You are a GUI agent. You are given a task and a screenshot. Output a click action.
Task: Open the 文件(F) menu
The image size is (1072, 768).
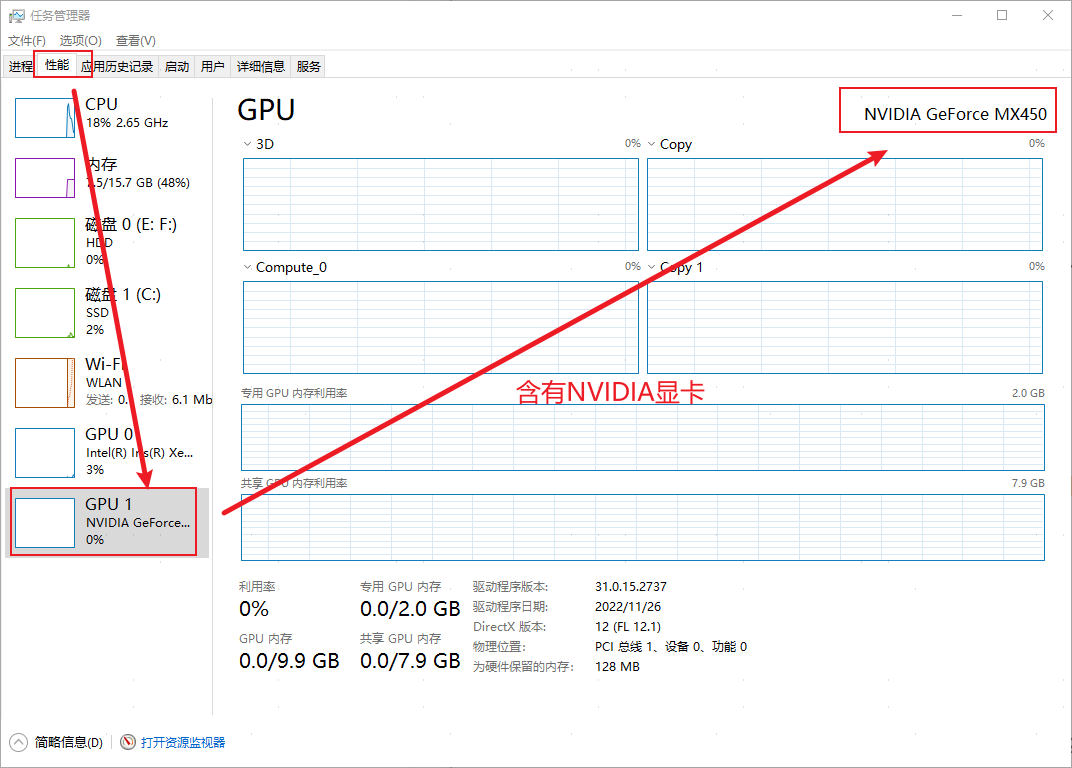(27, 40)
